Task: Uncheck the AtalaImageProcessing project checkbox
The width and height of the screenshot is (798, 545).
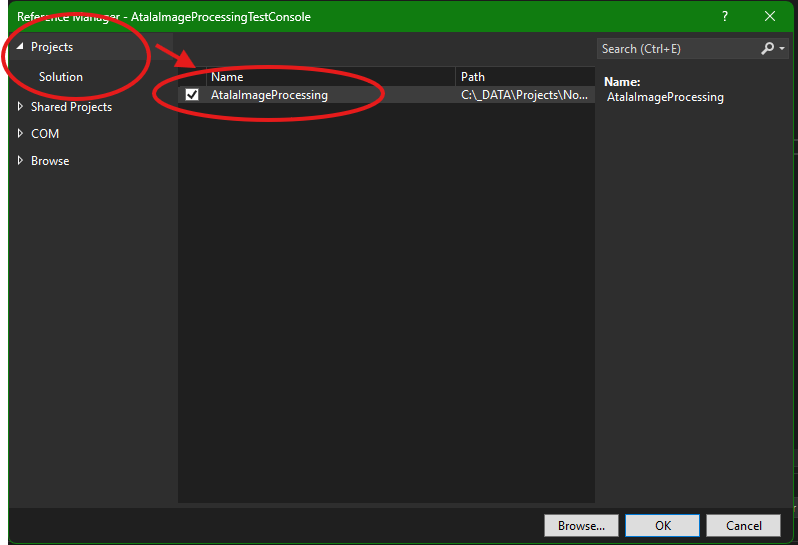Action: [192, 95]
